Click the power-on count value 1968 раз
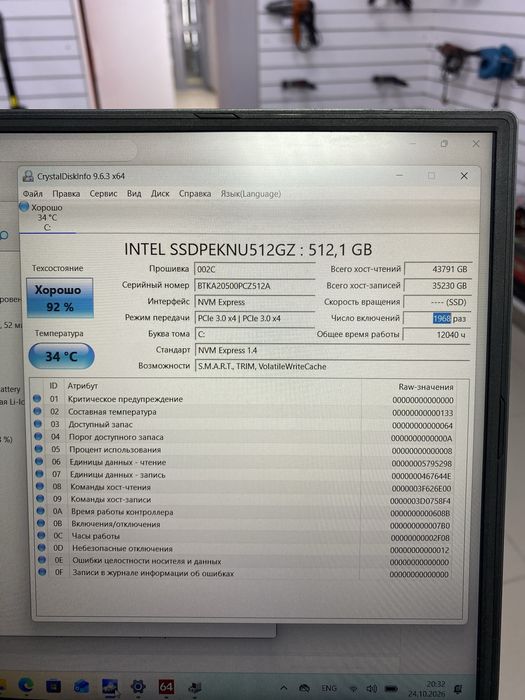Screen dimensions: 525x700 [437, 318]
